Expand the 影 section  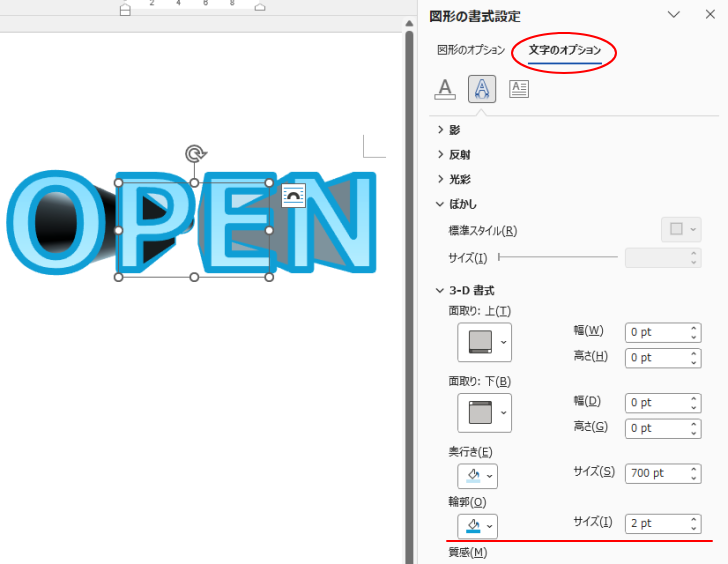(449, 130)
